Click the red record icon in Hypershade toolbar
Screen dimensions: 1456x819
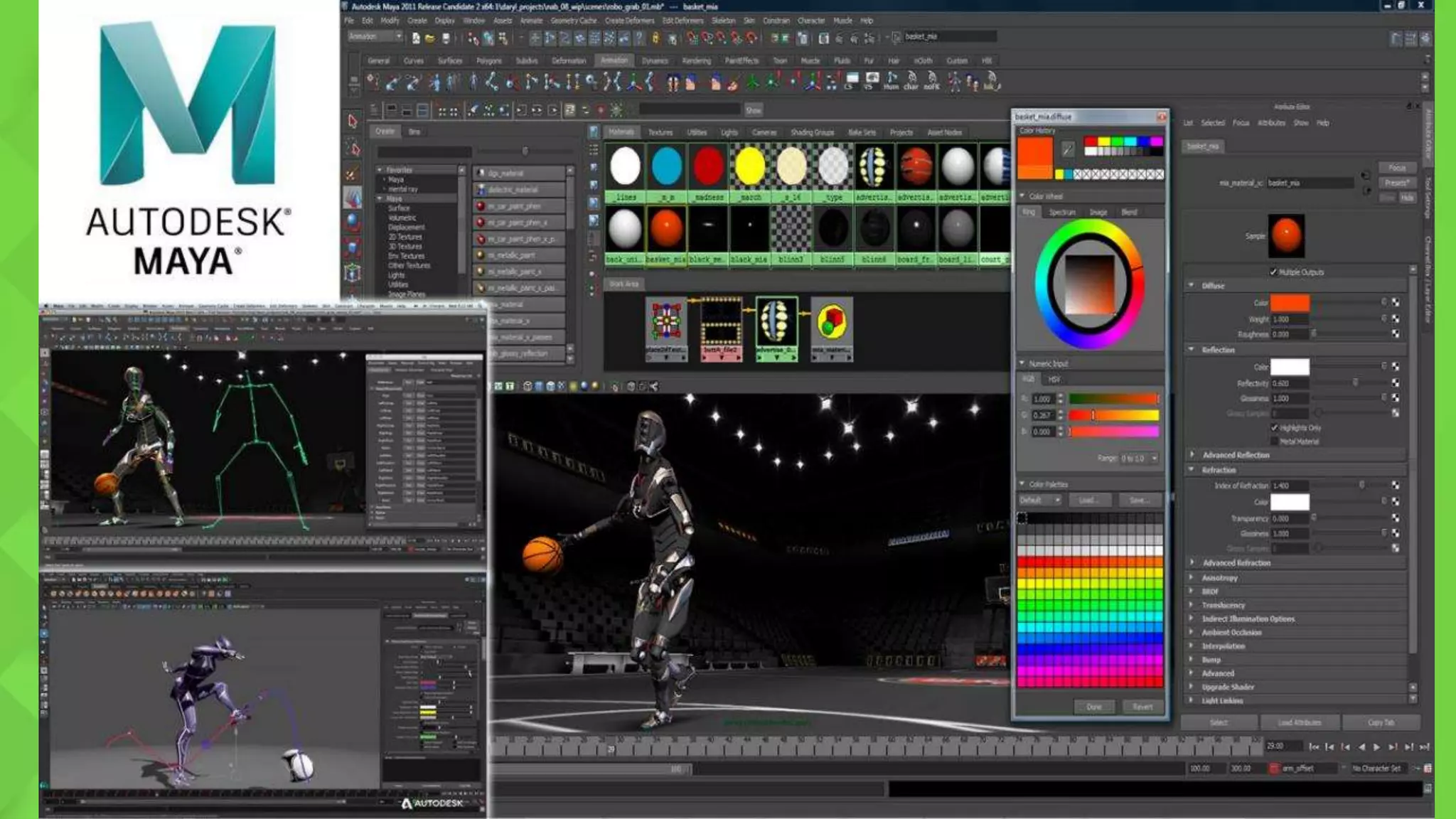601,110
